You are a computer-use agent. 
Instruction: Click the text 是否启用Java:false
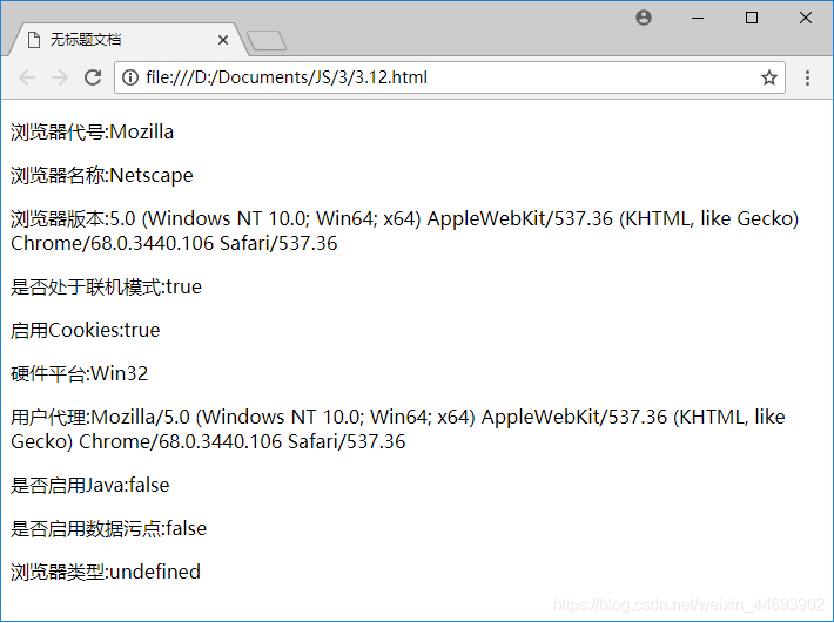90,485
